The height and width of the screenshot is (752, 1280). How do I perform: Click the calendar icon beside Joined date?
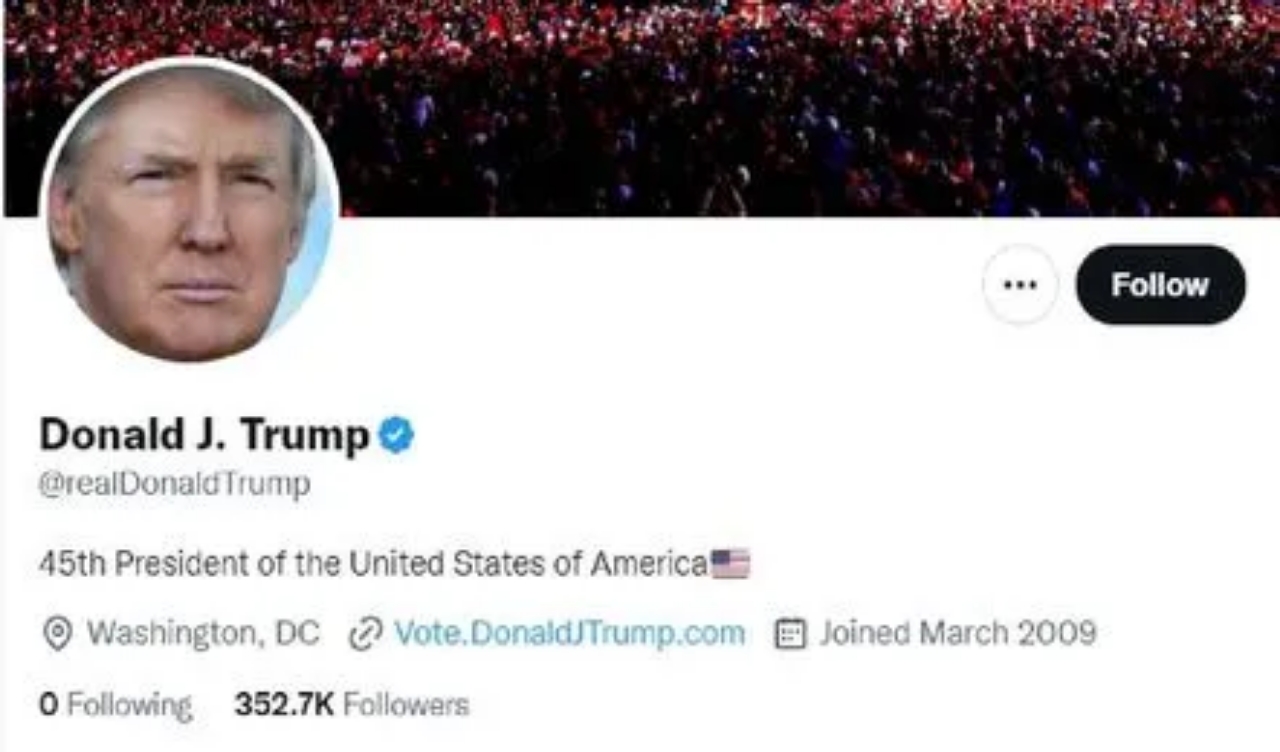[x=790, y=634]
